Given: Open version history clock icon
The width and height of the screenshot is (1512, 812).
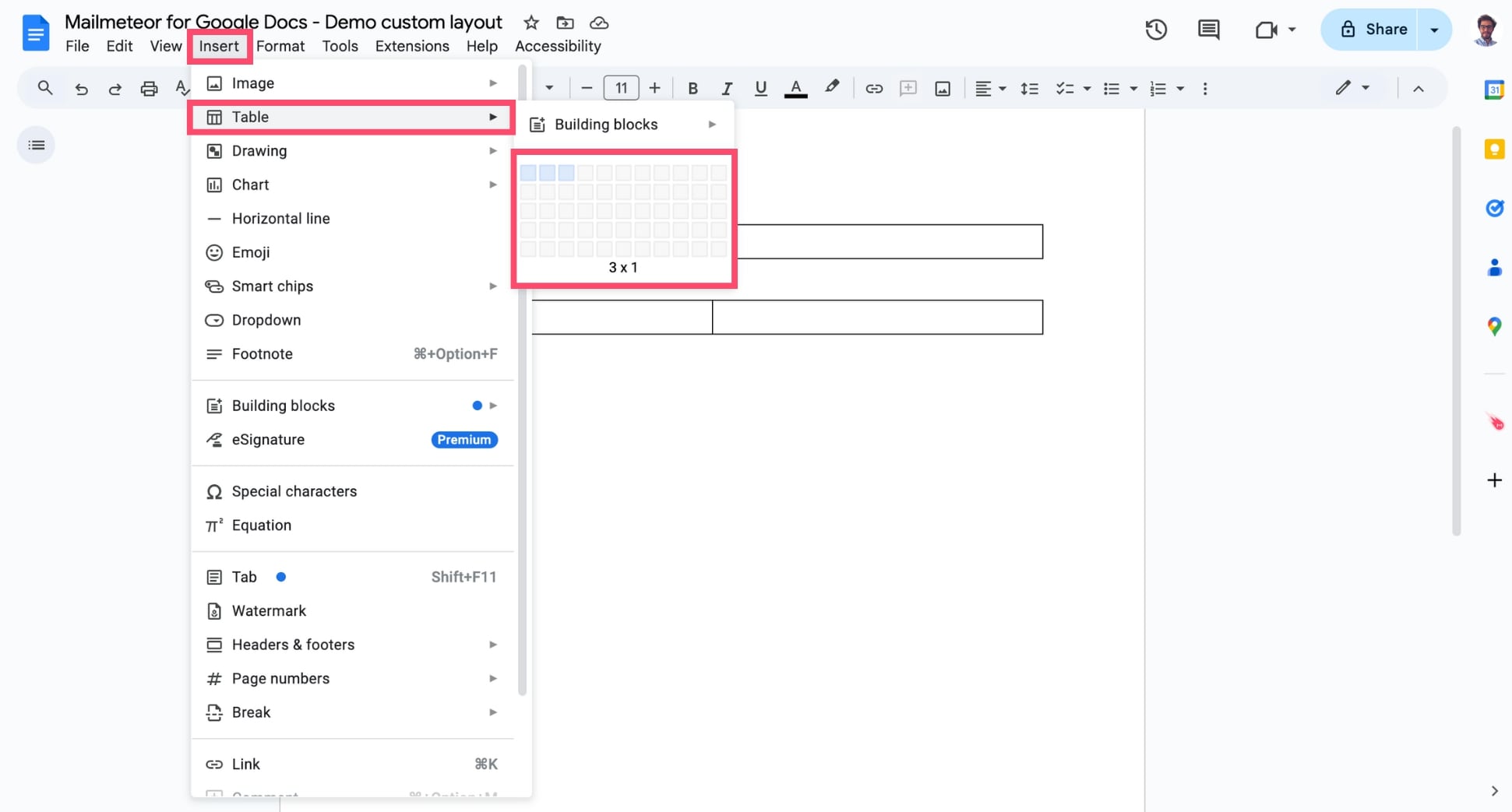Looking at the screenshot, I should click(x=1156, y=30).
